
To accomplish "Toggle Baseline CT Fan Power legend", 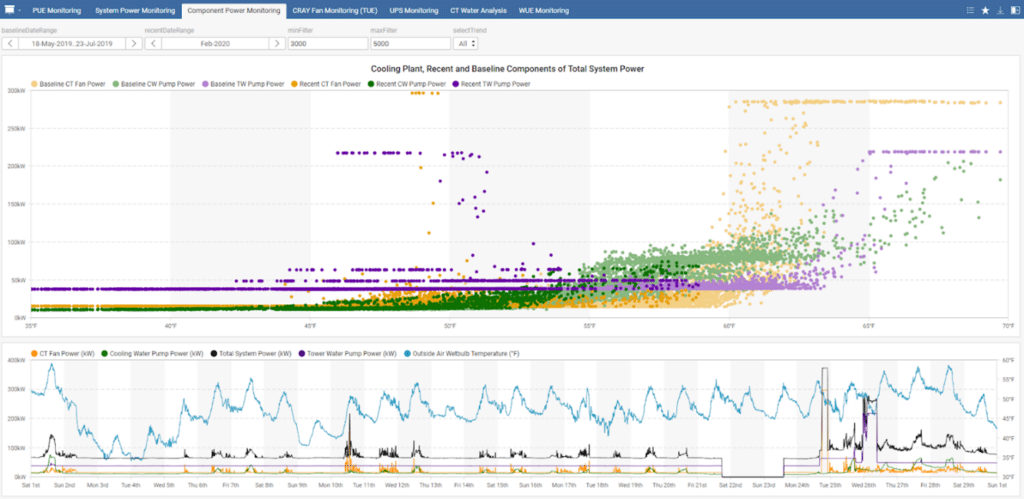I will [68, 84].
